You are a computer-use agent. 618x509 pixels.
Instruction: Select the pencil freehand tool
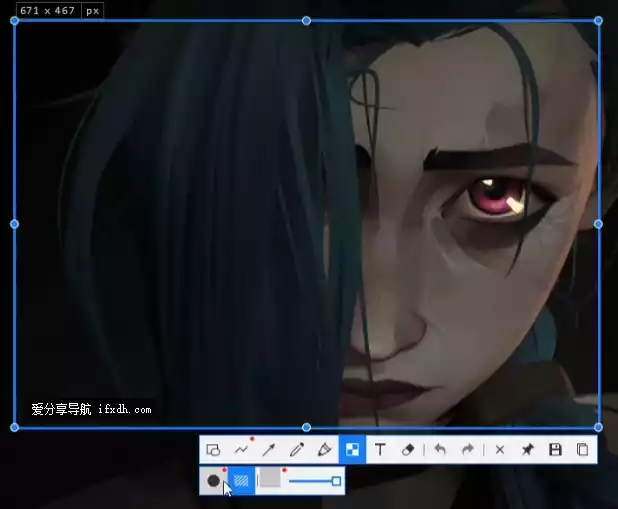[x=297, y=450]
